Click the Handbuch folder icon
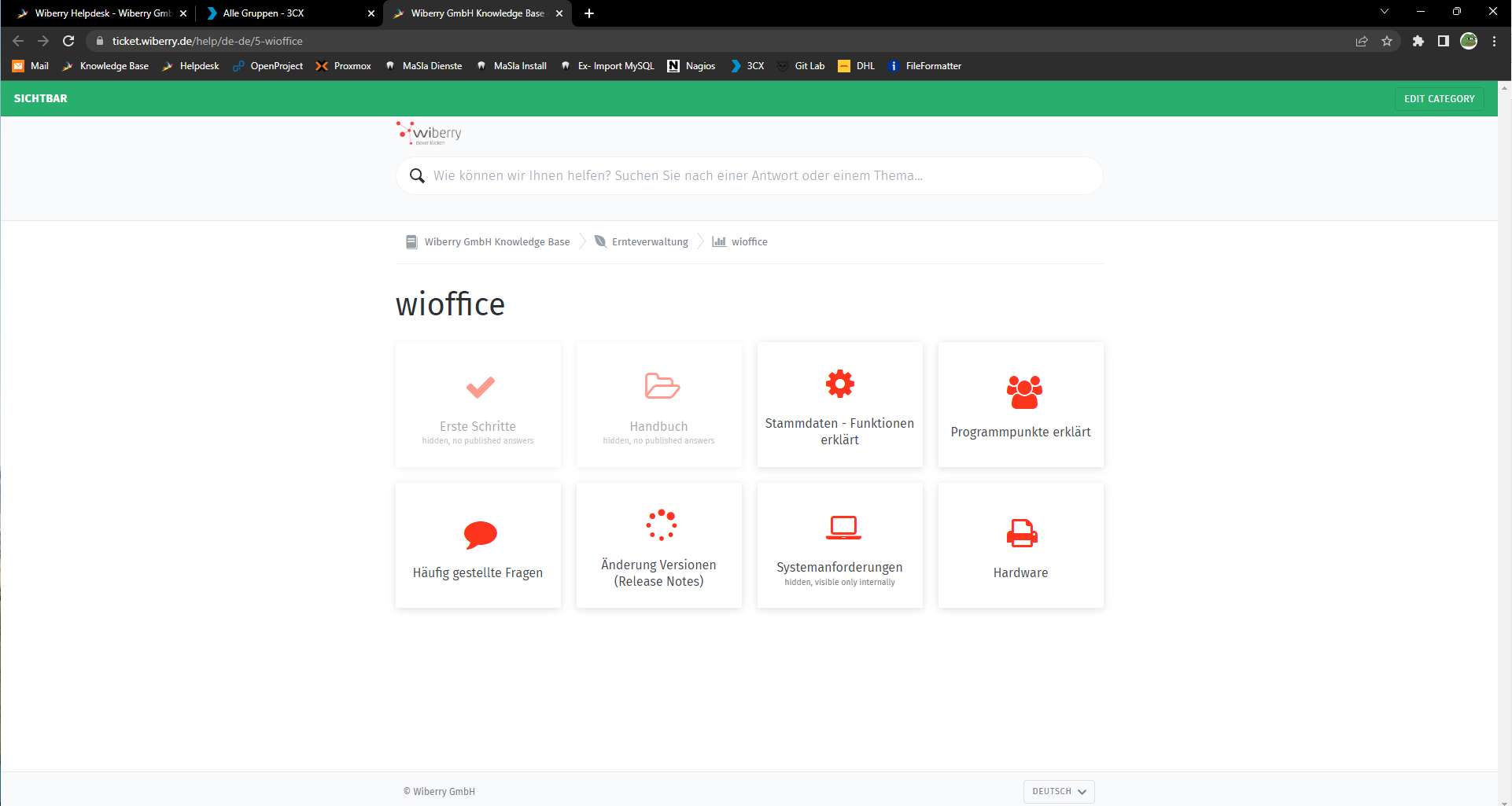The image size is (1512, 806). 662,385
